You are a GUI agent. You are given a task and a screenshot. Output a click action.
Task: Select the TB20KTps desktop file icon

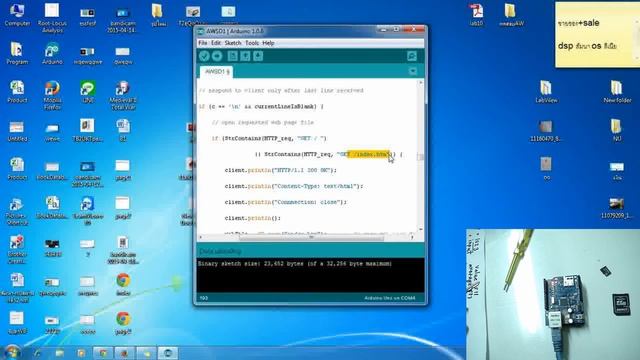click(x=87, y=130)
